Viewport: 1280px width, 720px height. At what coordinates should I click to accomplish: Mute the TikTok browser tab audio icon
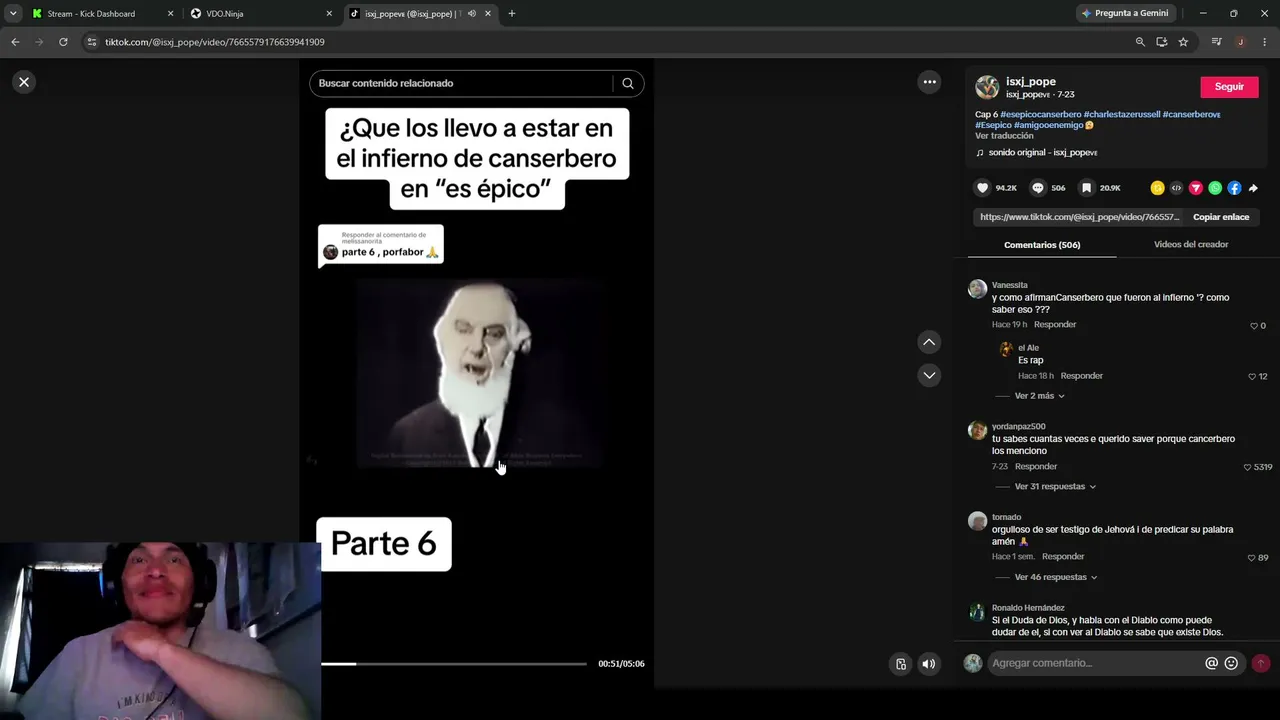pyautogui.click(x=471, y=13)
